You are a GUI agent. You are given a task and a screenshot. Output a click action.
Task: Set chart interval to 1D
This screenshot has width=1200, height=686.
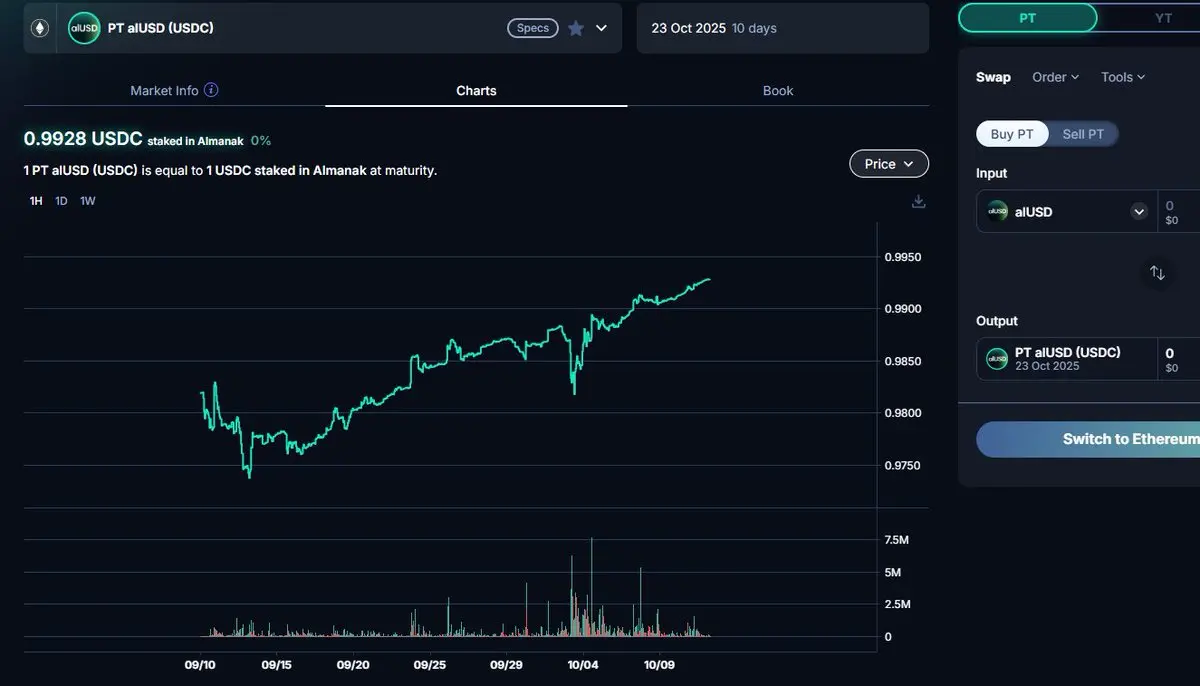pyautogui.click(x=61, y=201)
